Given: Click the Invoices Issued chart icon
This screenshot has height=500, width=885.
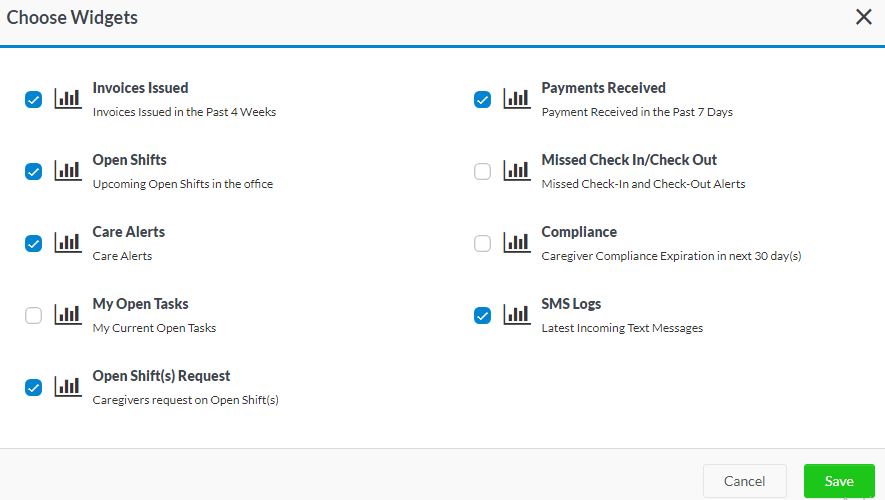Looking at the screenshot, I should pos(68,98).
